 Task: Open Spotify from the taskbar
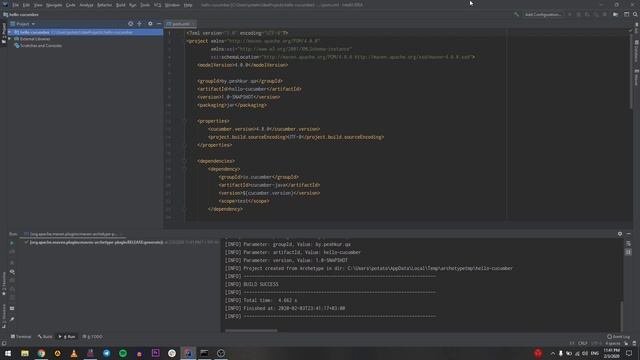click(123, 353)
